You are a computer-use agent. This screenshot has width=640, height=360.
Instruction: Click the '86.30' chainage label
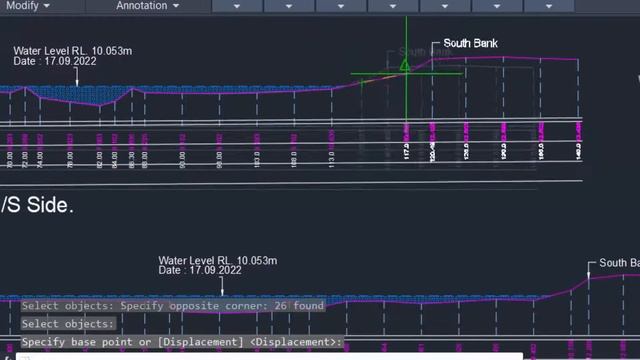[131, 160]
